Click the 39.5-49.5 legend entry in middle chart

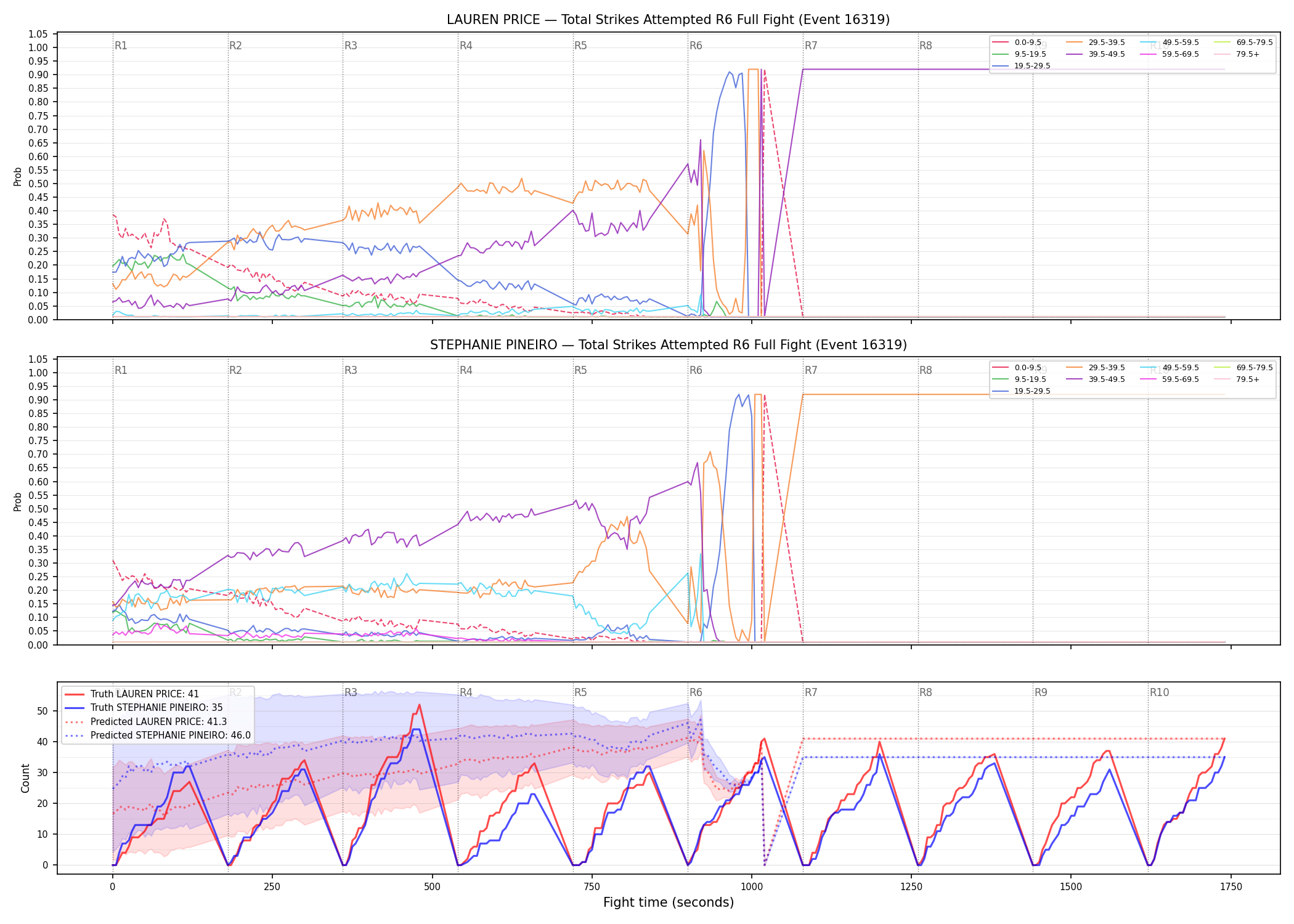click(1096, 379)
